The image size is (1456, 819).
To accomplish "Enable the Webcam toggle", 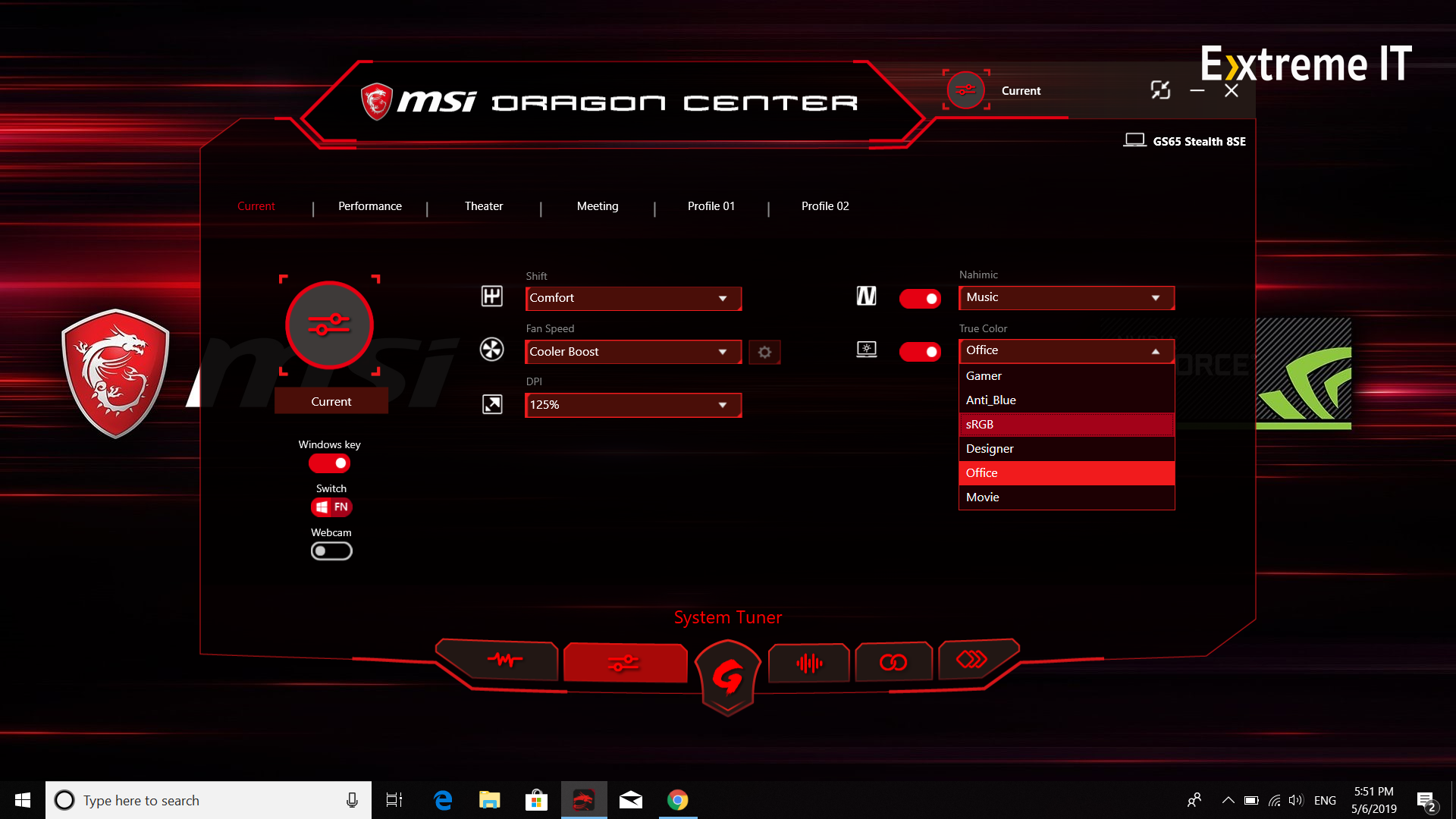I will tap(331, 551).
